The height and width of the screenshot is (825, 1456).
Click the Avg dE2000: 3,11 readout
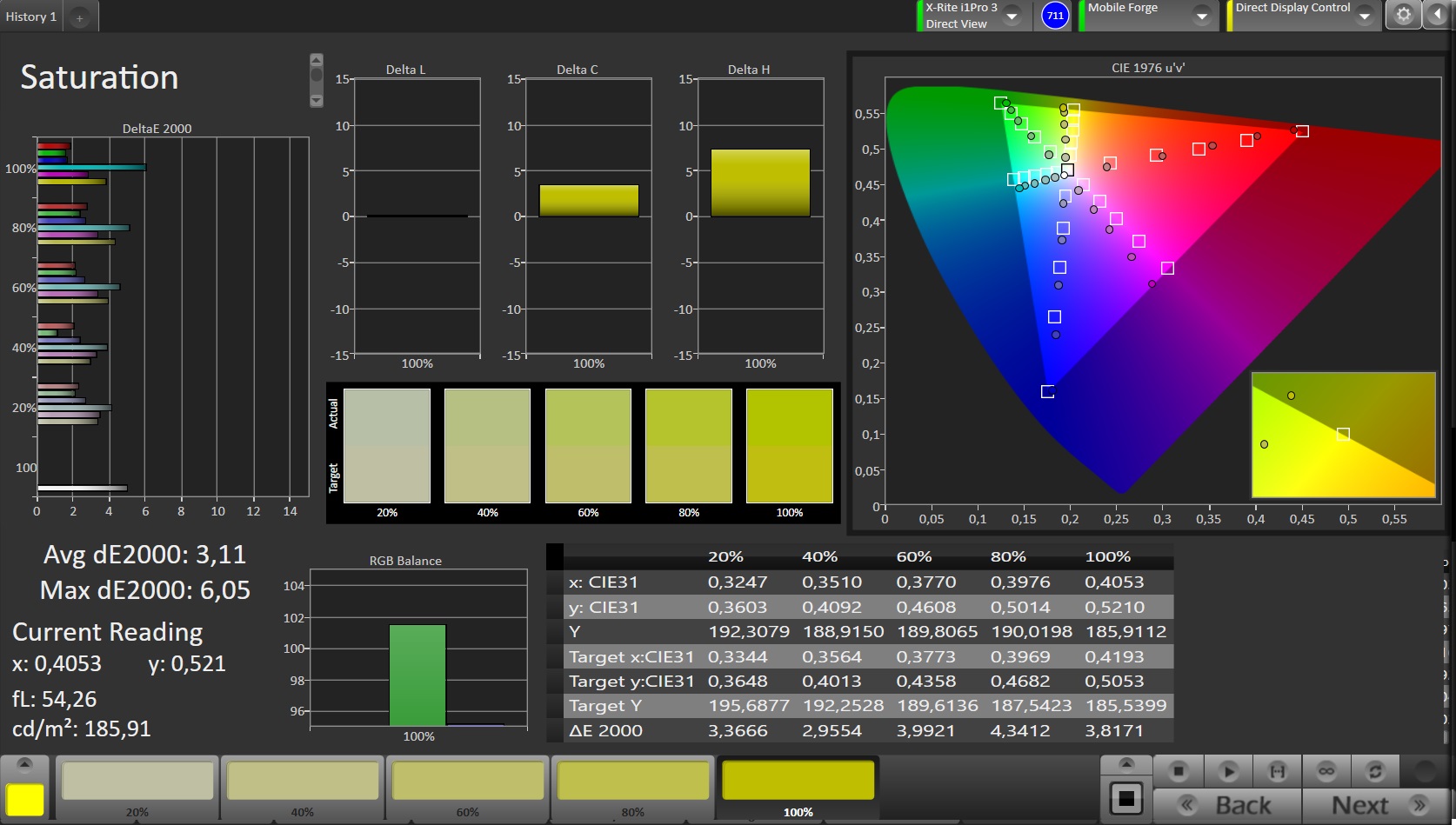click(145, 555)
